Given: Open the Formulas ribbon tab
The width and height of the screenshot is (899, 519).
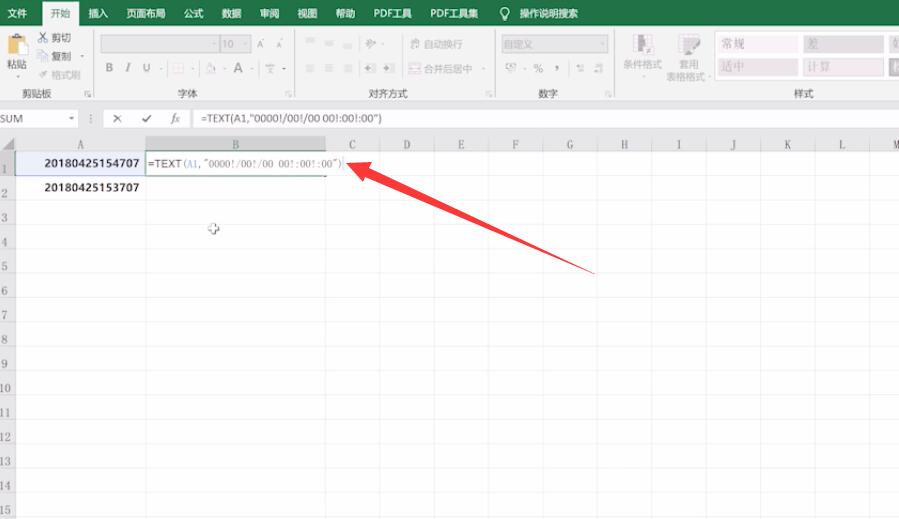Looking at the screenshot, I should tap(193, 13).
